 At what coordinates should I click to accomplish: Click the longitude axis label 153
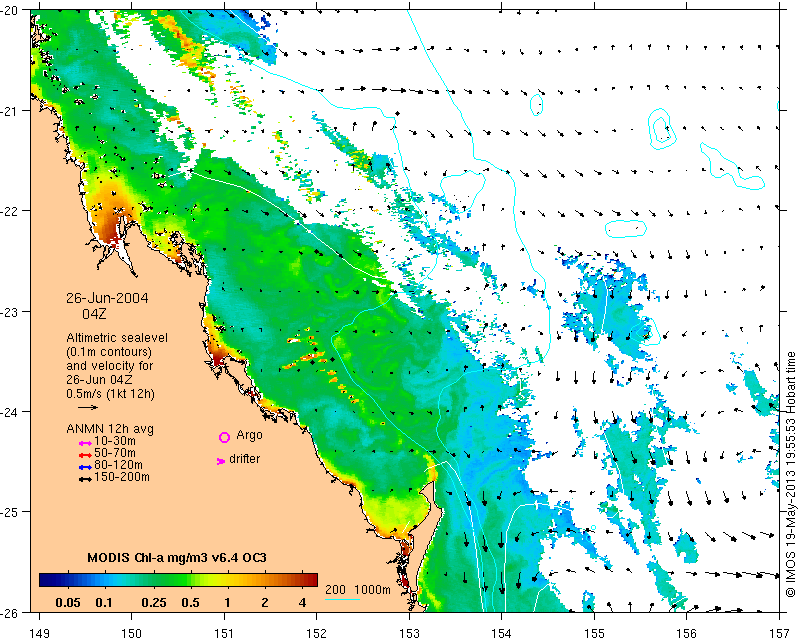point(409,633)
